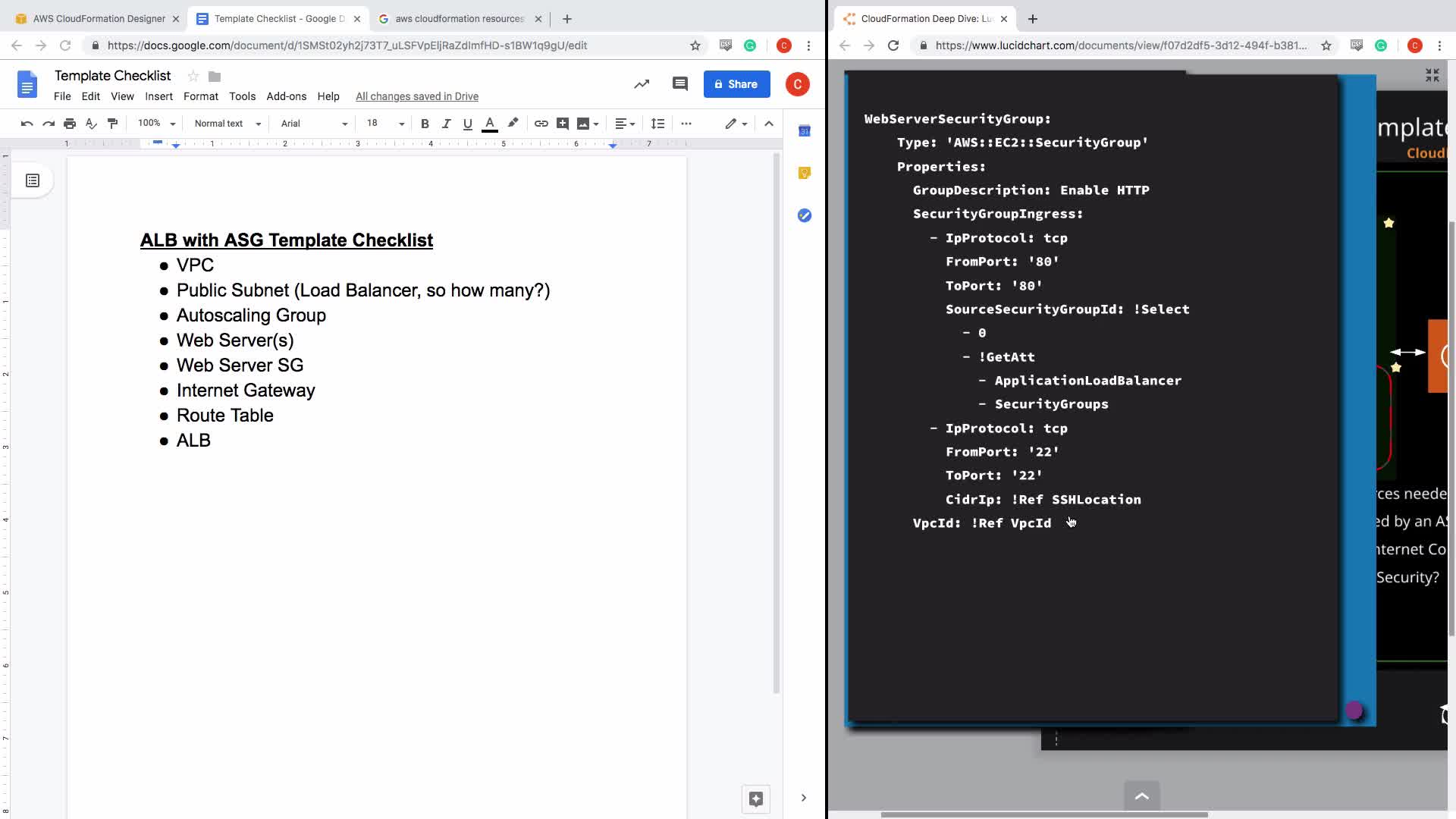Toggle italic formatting
Screen dimensions: 1456x819
tap(446, 124)
